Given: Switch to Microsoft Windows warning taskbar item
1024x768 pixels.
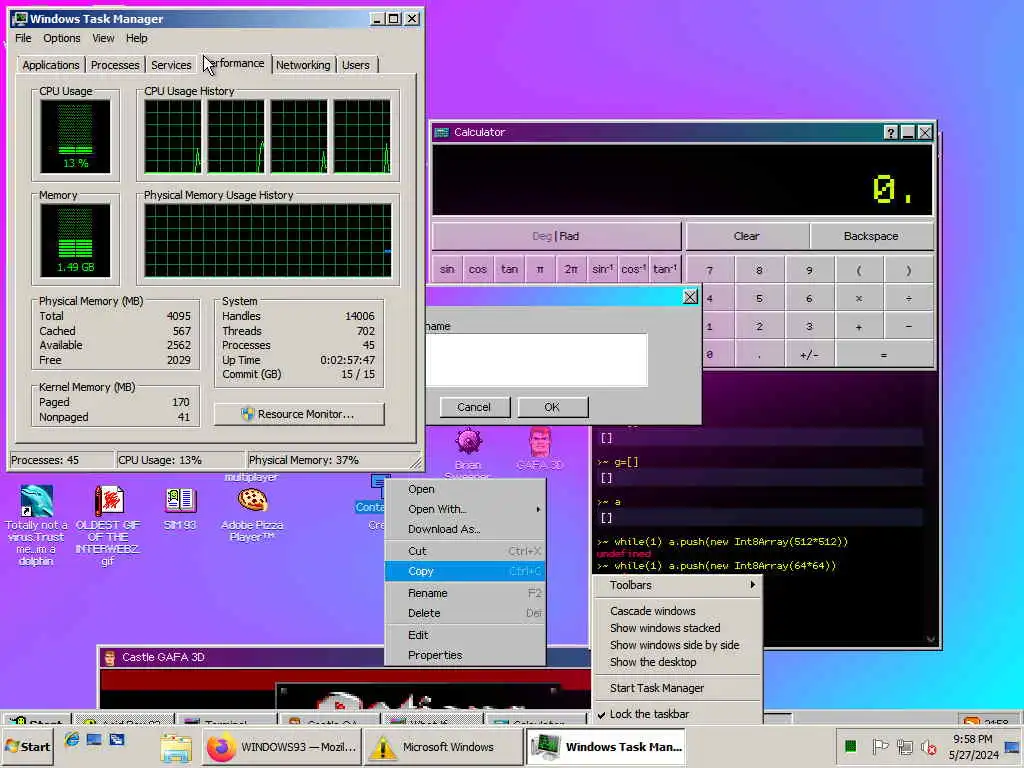Looking at the screenshot, I should (x=443, y=747).
